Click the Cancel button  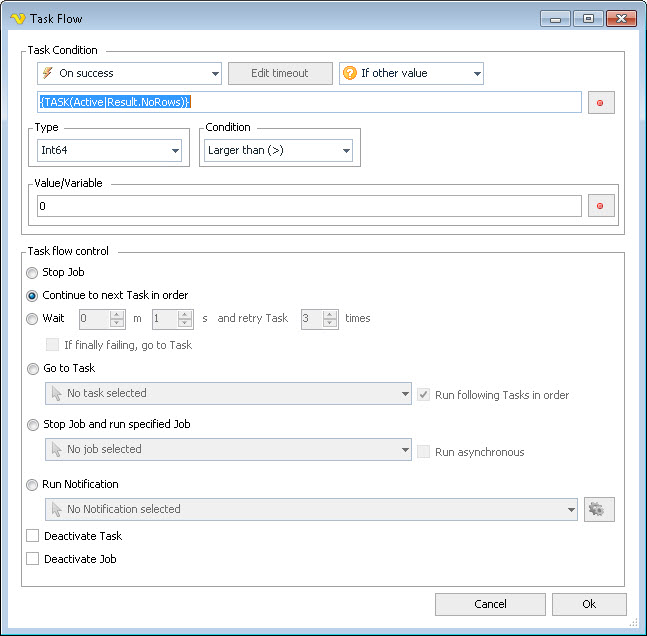pos(490,604)
